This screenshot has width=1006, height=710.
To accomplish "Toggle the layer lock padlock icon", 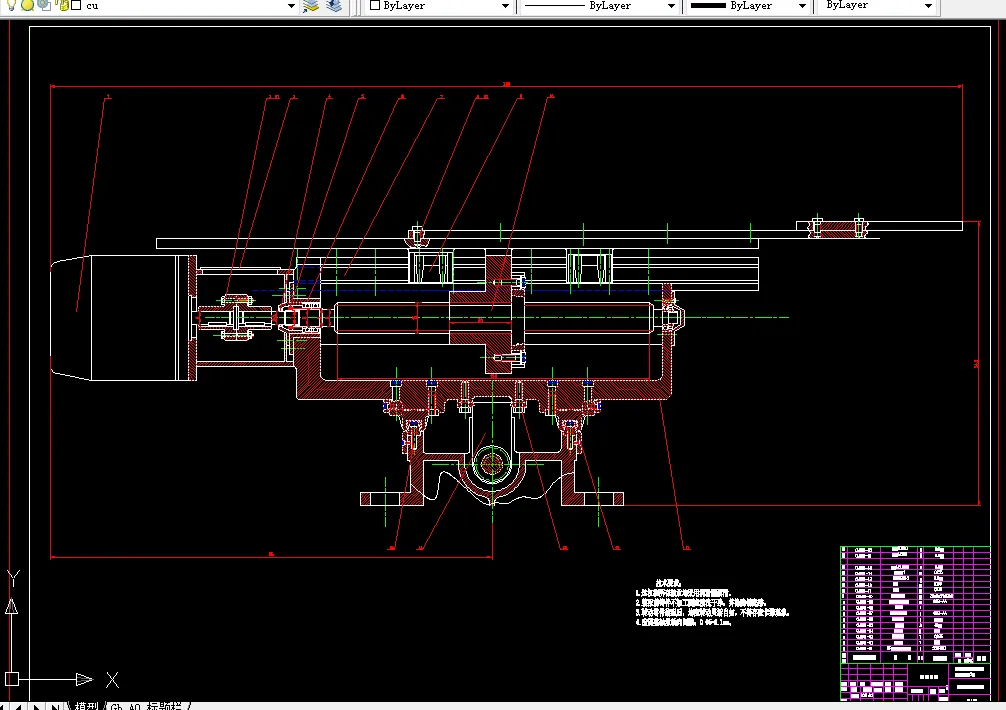I will [62, 5].
